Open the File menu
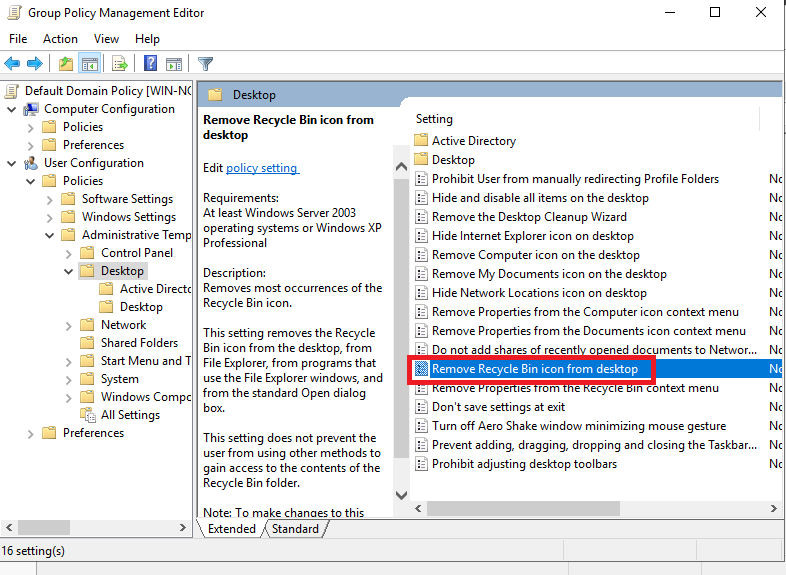The image size is (786, 575). pos(18,39)
